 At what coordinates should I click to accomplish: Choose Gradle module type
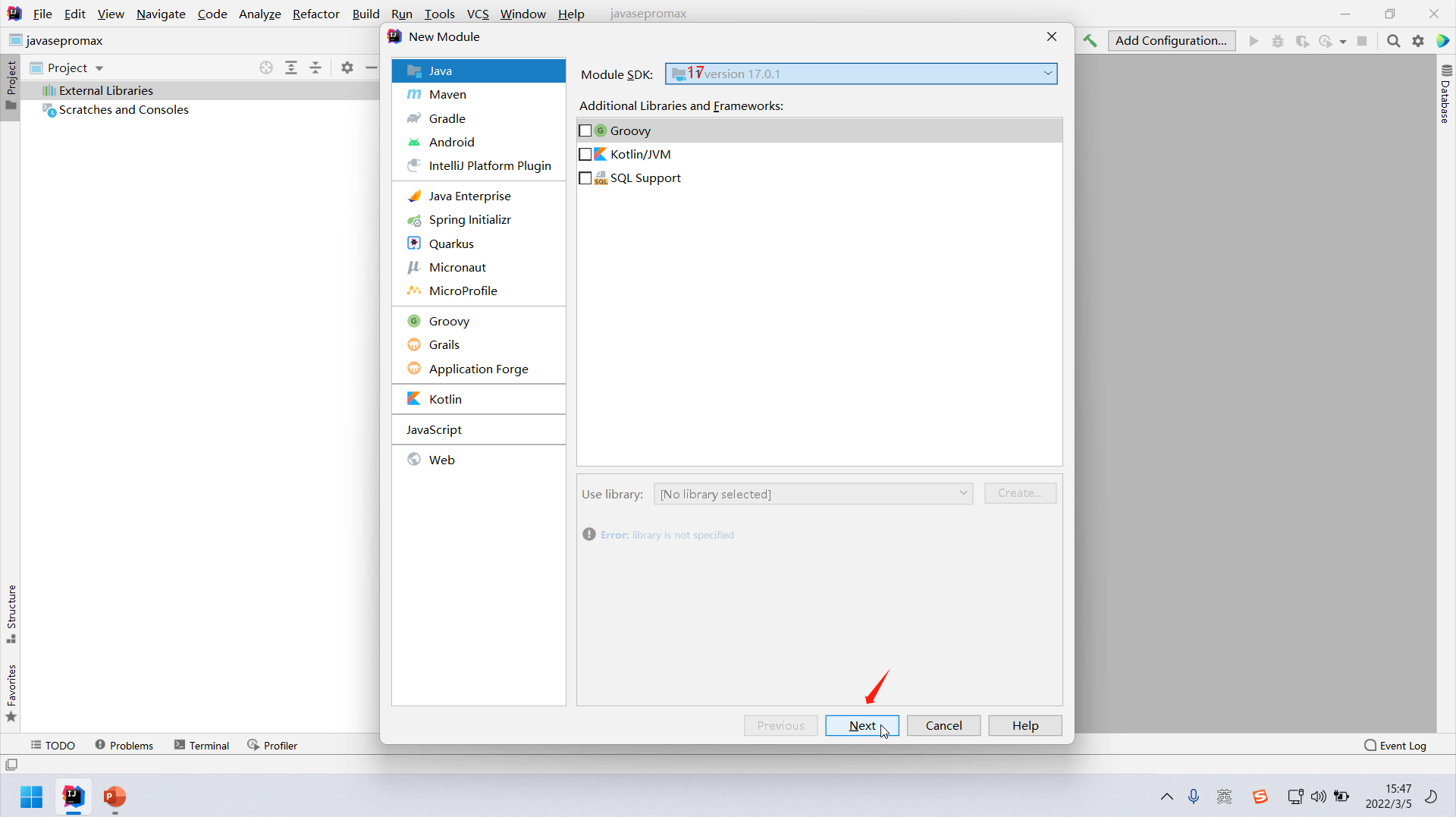pos(479,118)
